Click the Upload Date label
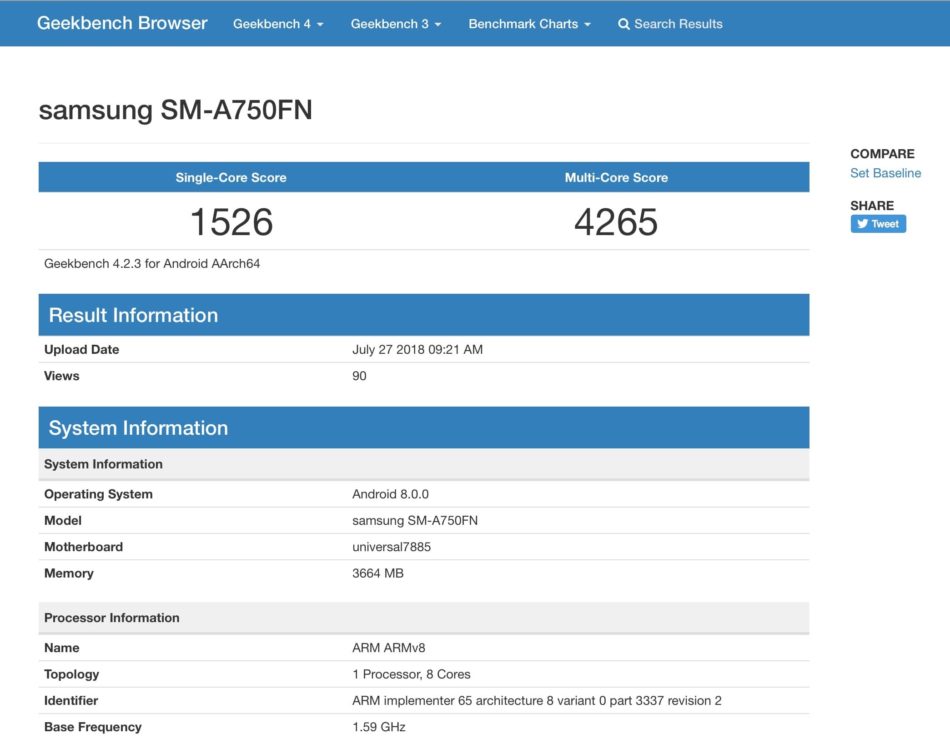Viewport: 950px width, 744px height. click(x=82, y=350)
